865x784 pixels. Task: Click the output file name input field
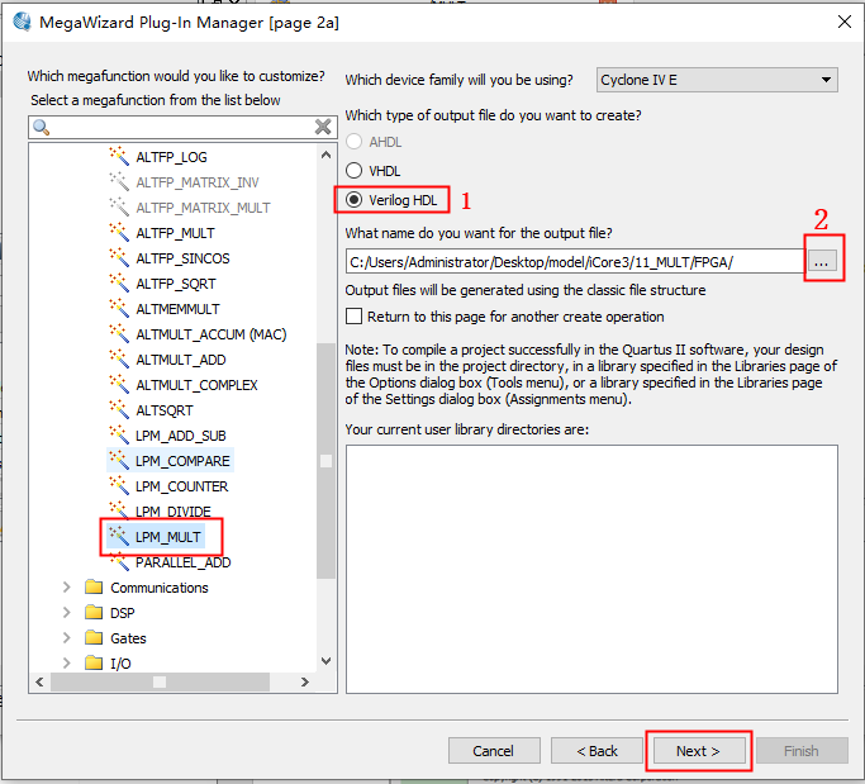click(575, 261)
